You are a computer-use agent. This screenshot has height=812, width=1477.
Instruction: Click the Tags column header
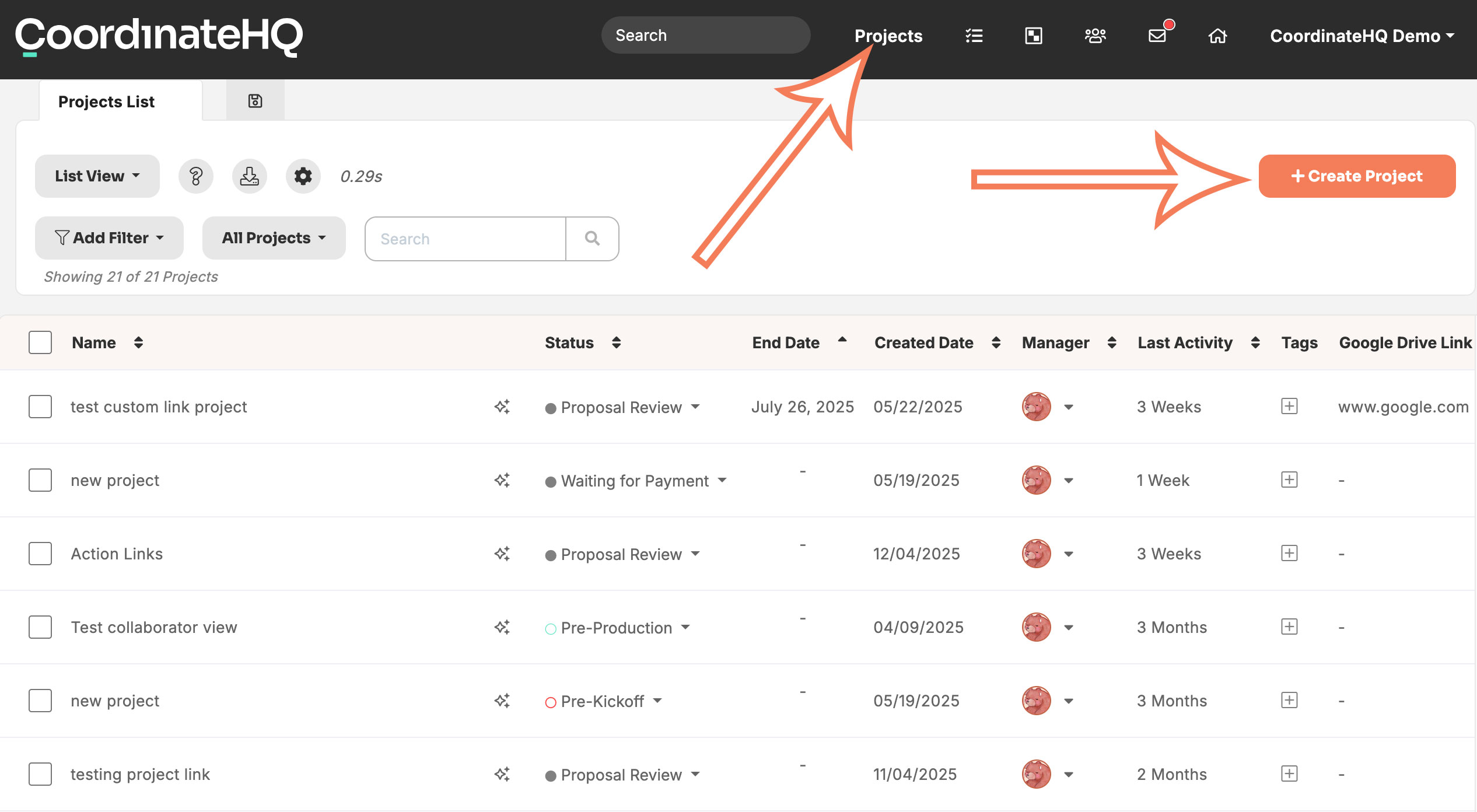(x=1299, y=342)
